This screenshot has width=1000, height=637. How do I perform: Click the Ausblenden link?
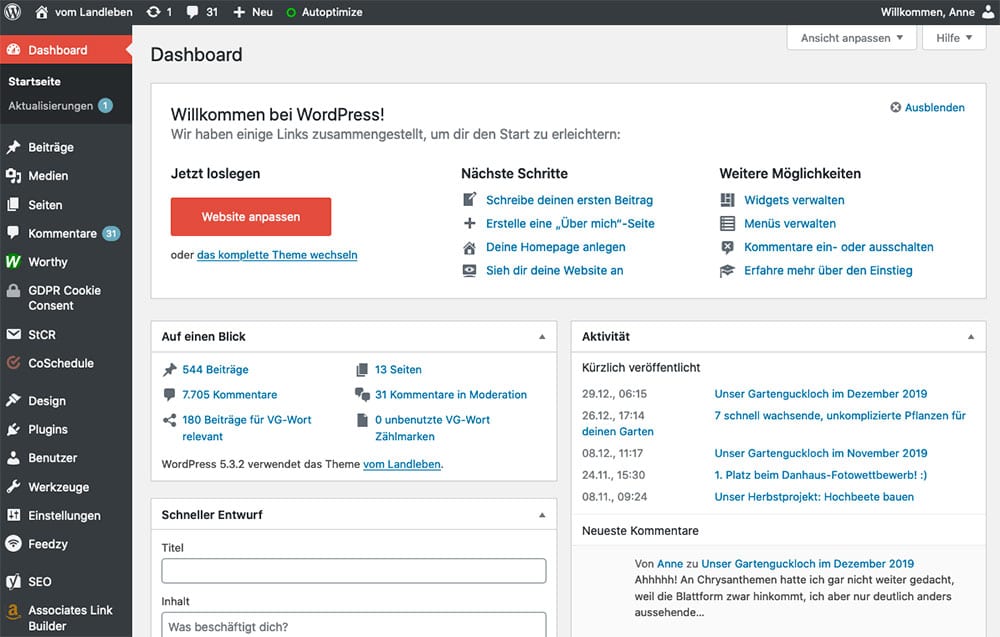click(x=934, y=107)
